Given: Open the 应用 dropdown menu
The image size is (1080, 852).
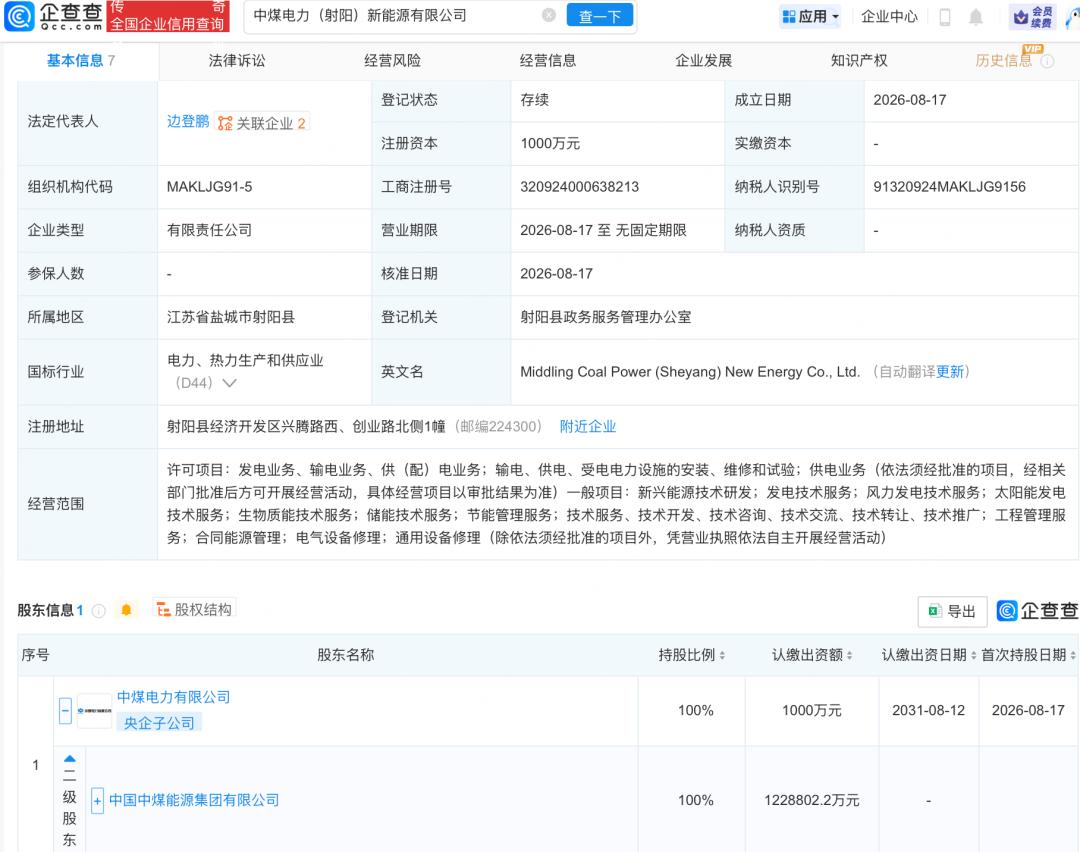Looking at the screenshot, I should (x=811, y=17).
